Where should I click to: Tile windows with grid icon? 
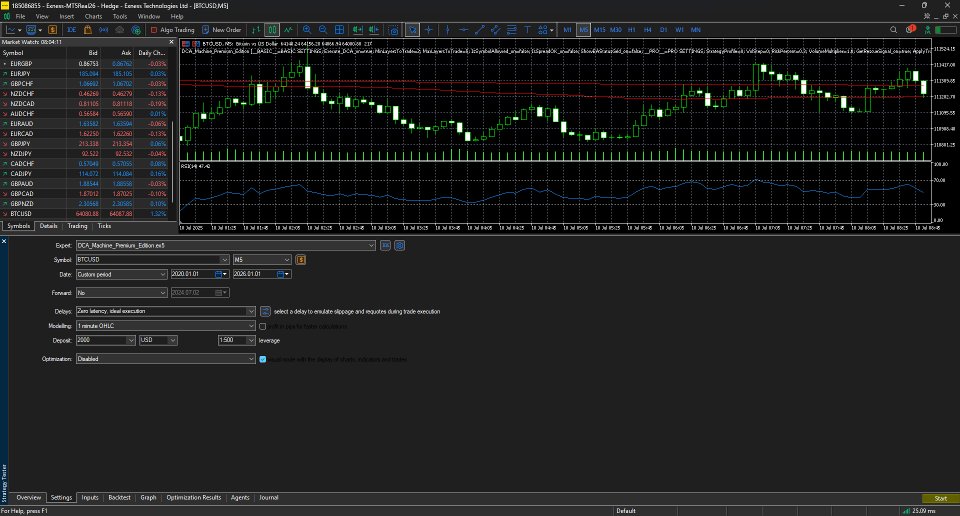(339, 29)
